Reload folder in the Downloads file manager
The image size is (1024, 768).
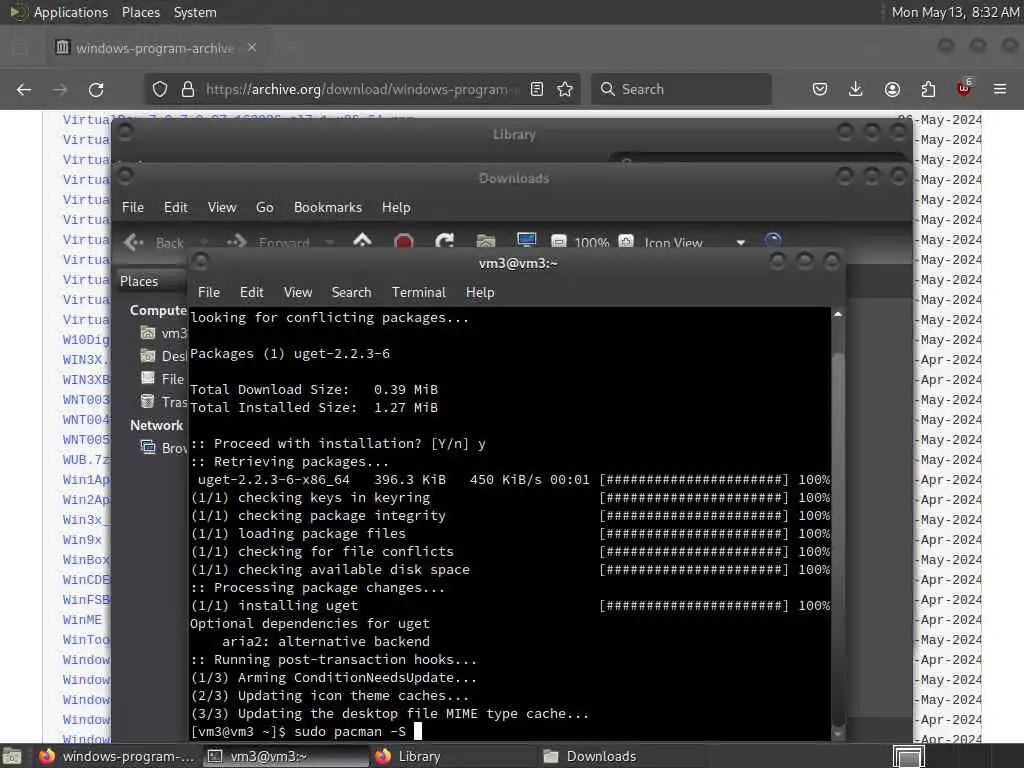[445, 242]
